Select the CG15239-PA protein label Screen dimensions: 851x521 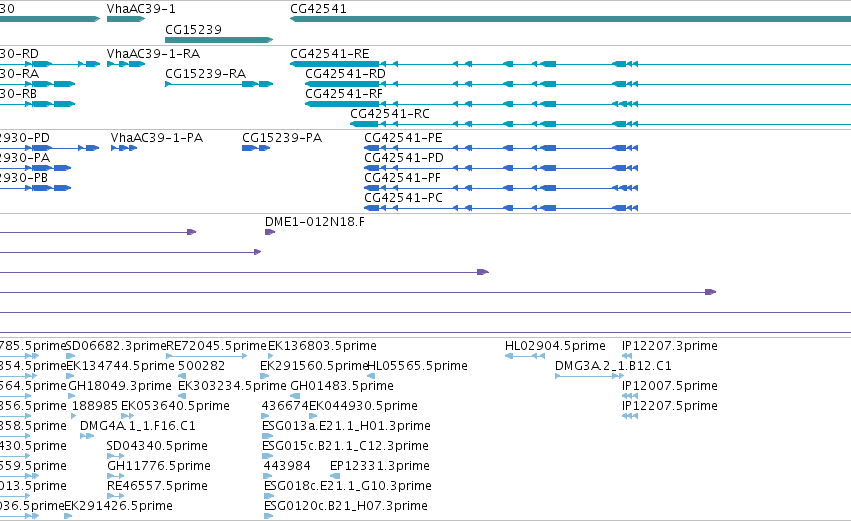282,138
